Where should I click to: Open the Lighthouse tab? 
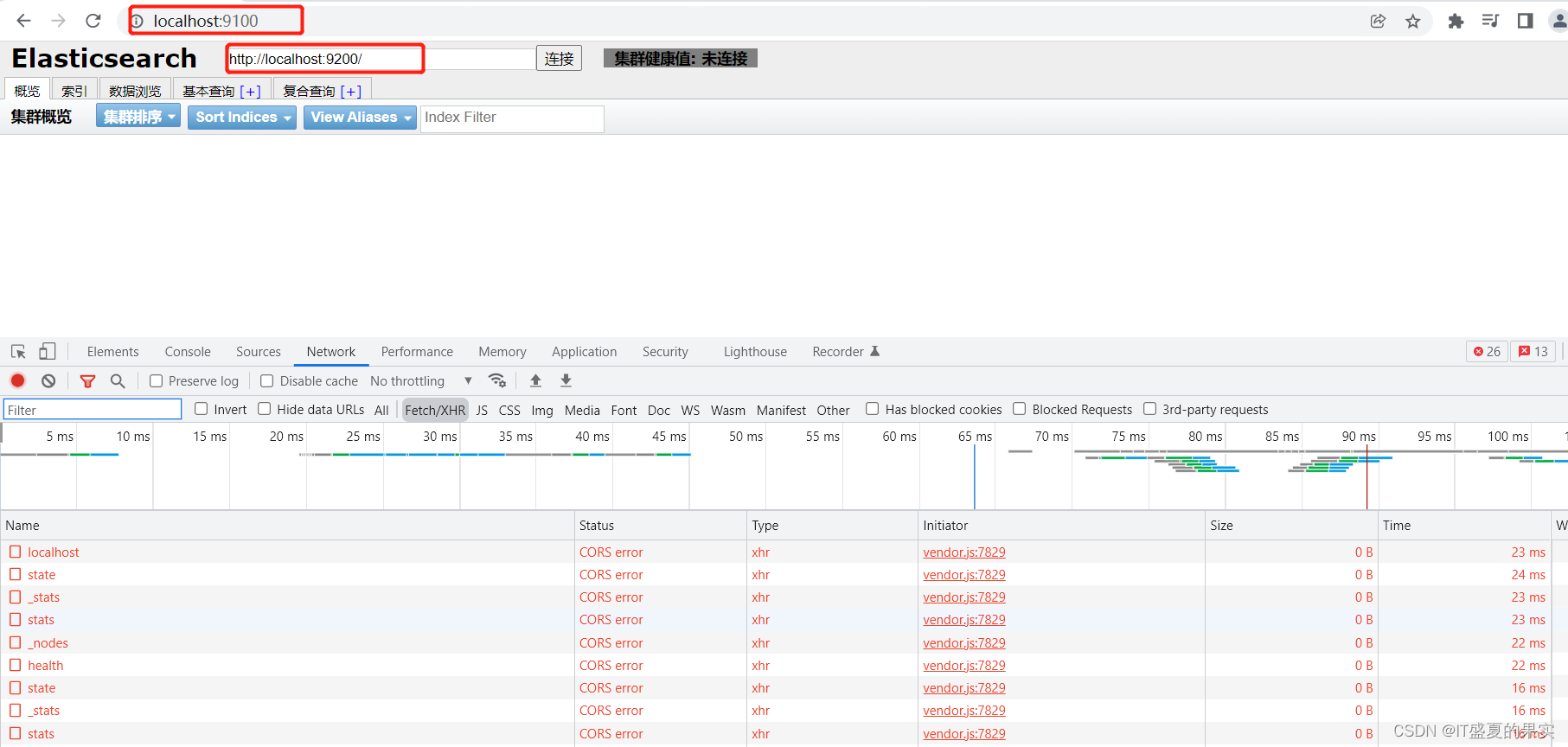tap(755, 352)
